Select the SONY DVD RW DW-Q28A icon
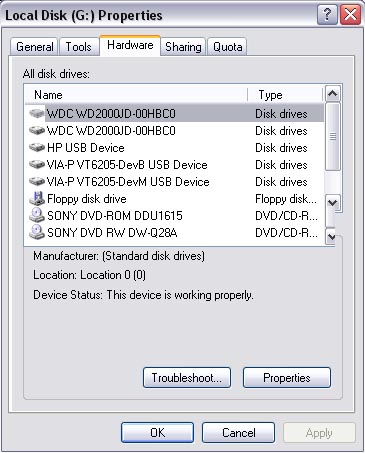The image size is (365, 453). point(37,232)
